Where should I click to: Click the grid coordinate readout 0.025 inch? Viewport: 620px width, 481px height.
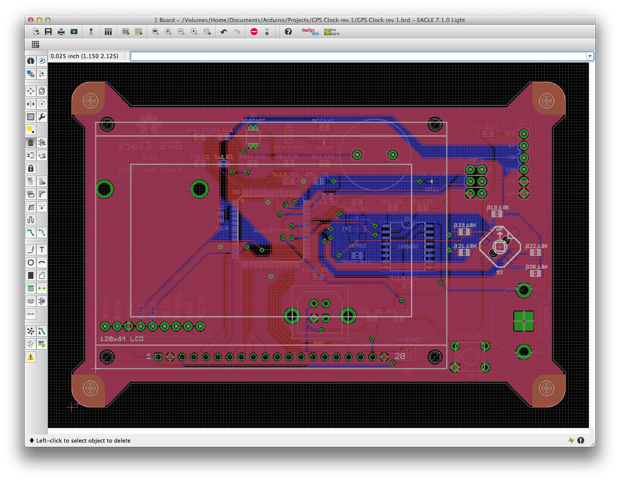click(x=84, y=56)
